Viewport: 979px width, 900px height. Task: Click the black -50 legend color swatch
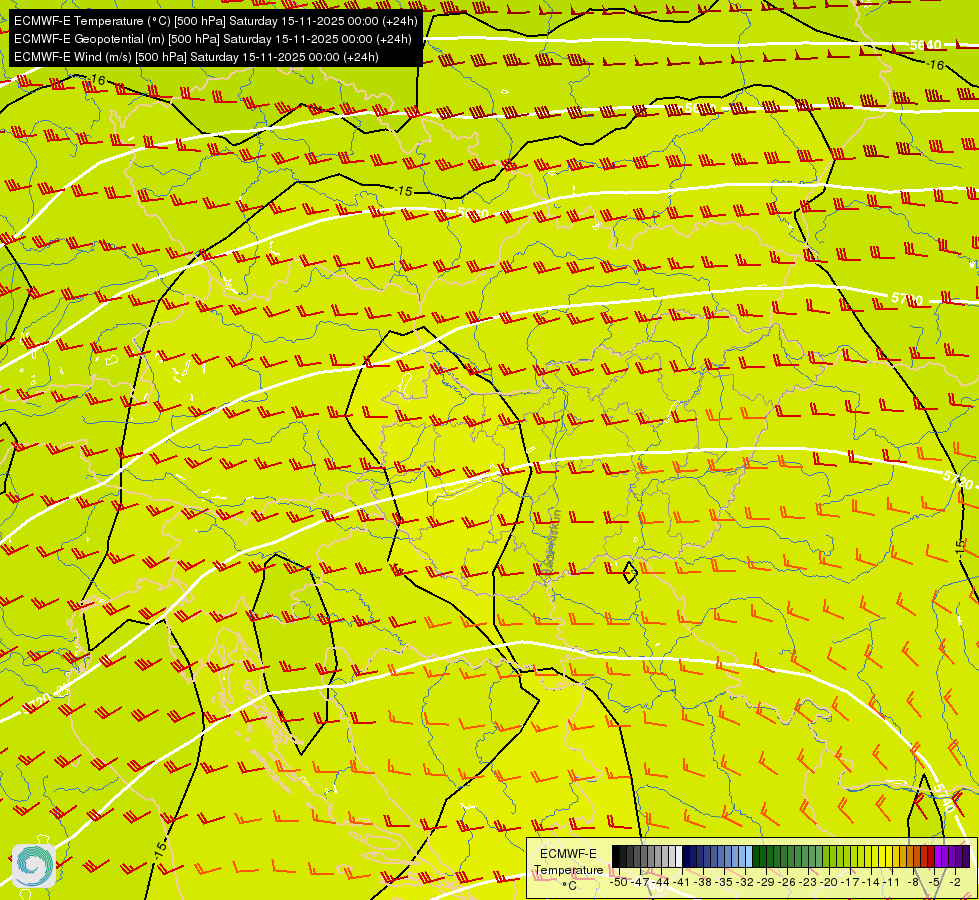tap(616, 856)
